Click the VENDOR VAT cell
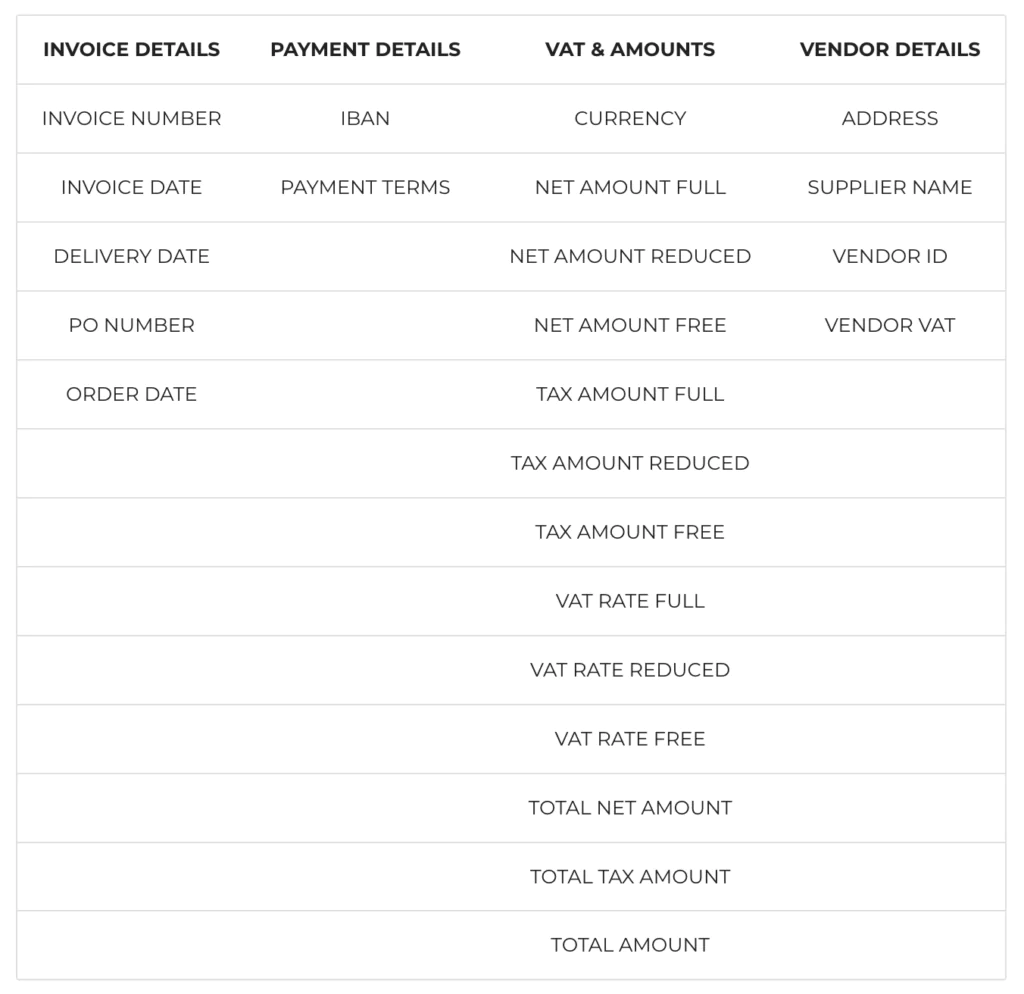 [x=889, y=325]
